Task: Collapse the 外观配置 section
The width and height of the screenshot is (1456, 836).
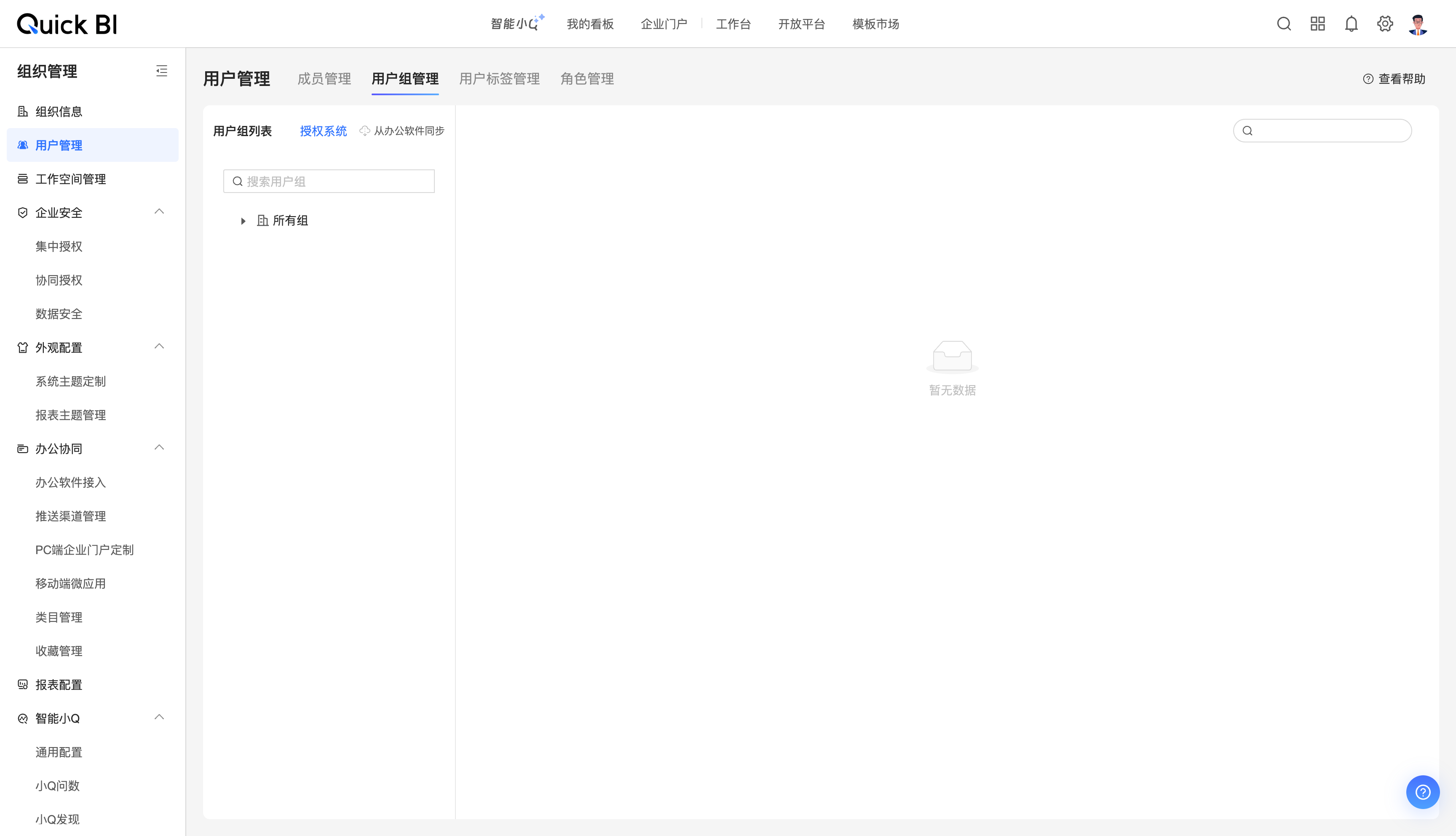Action: [x=160, y=347]
